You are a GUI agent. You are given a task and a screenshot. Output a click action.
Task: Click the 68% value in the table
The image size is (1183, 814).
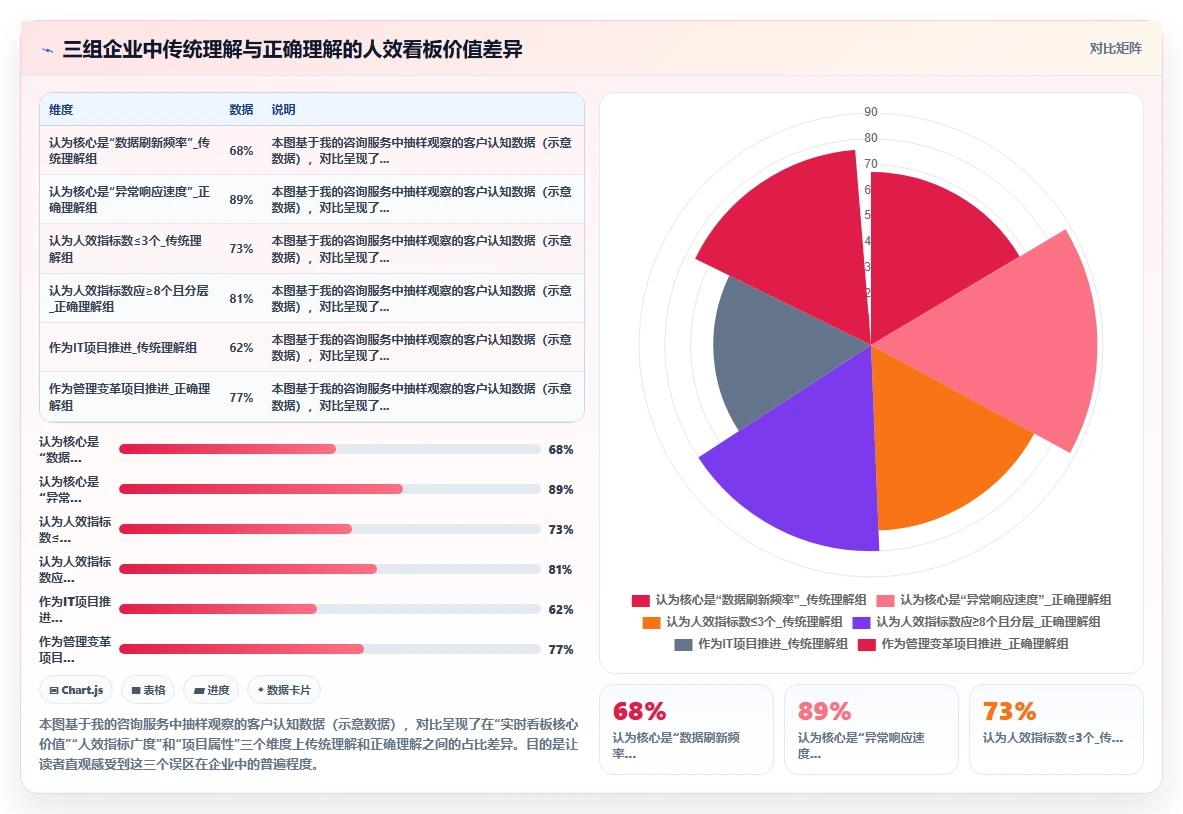pyautogui.click(x=241, y=151)
